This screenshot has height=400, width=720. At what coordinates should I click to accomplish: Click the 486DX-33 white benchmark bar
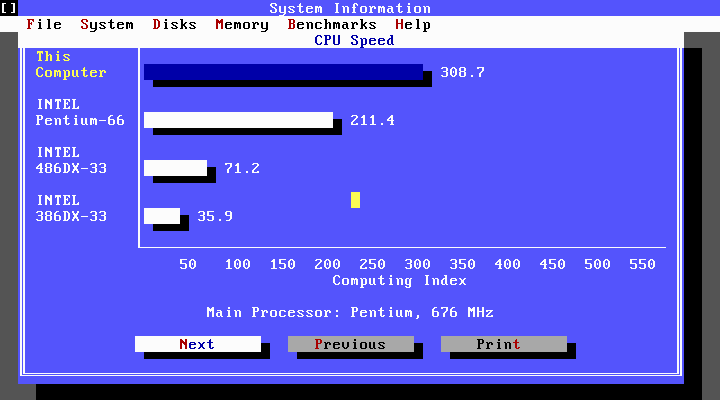[175, 168]
